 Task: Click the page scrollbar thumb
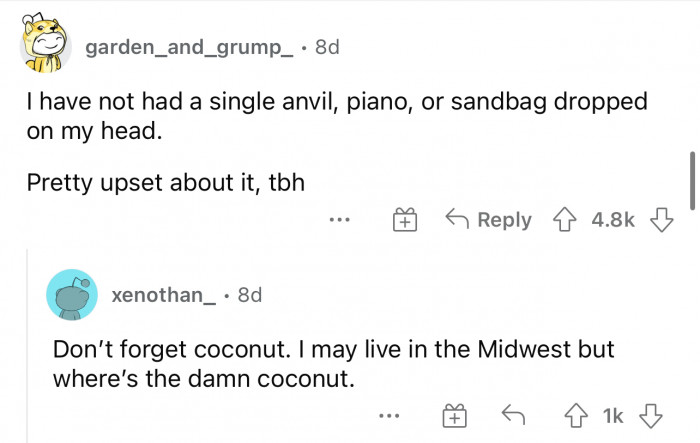[691, 180]
